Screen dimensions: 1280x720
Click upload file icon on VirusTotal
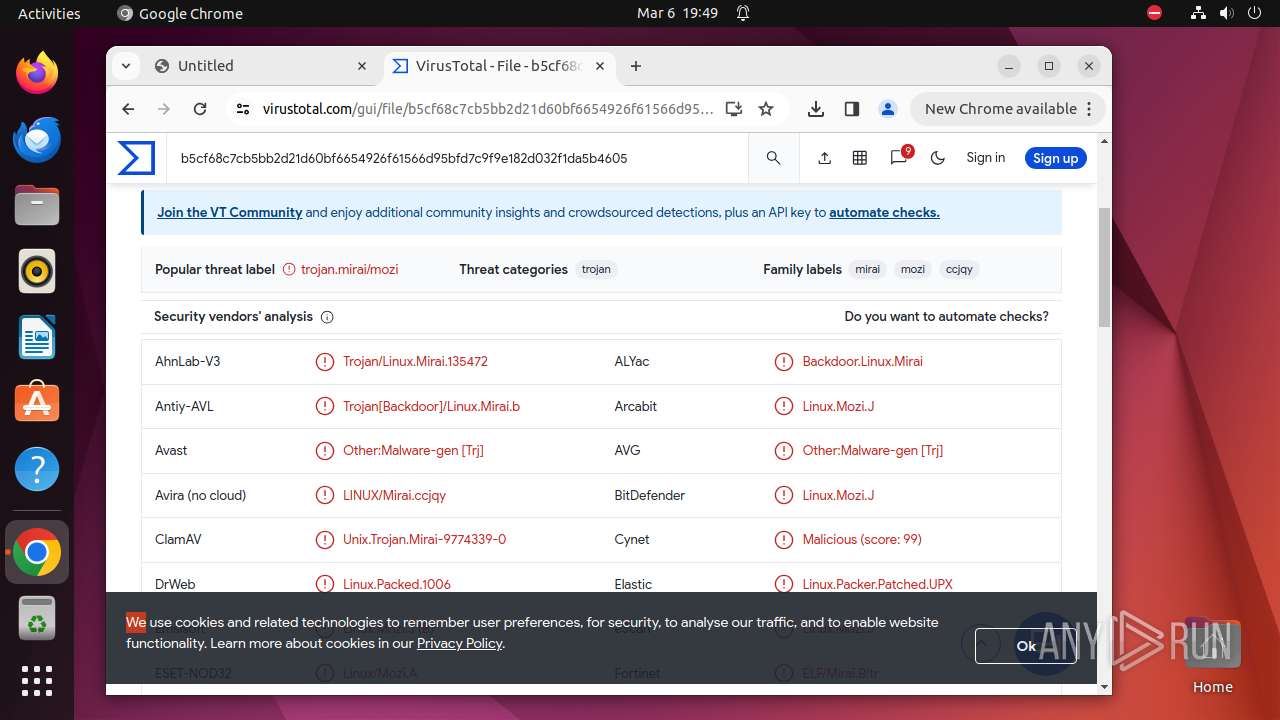pyautogui.click(x=825, y=158)
